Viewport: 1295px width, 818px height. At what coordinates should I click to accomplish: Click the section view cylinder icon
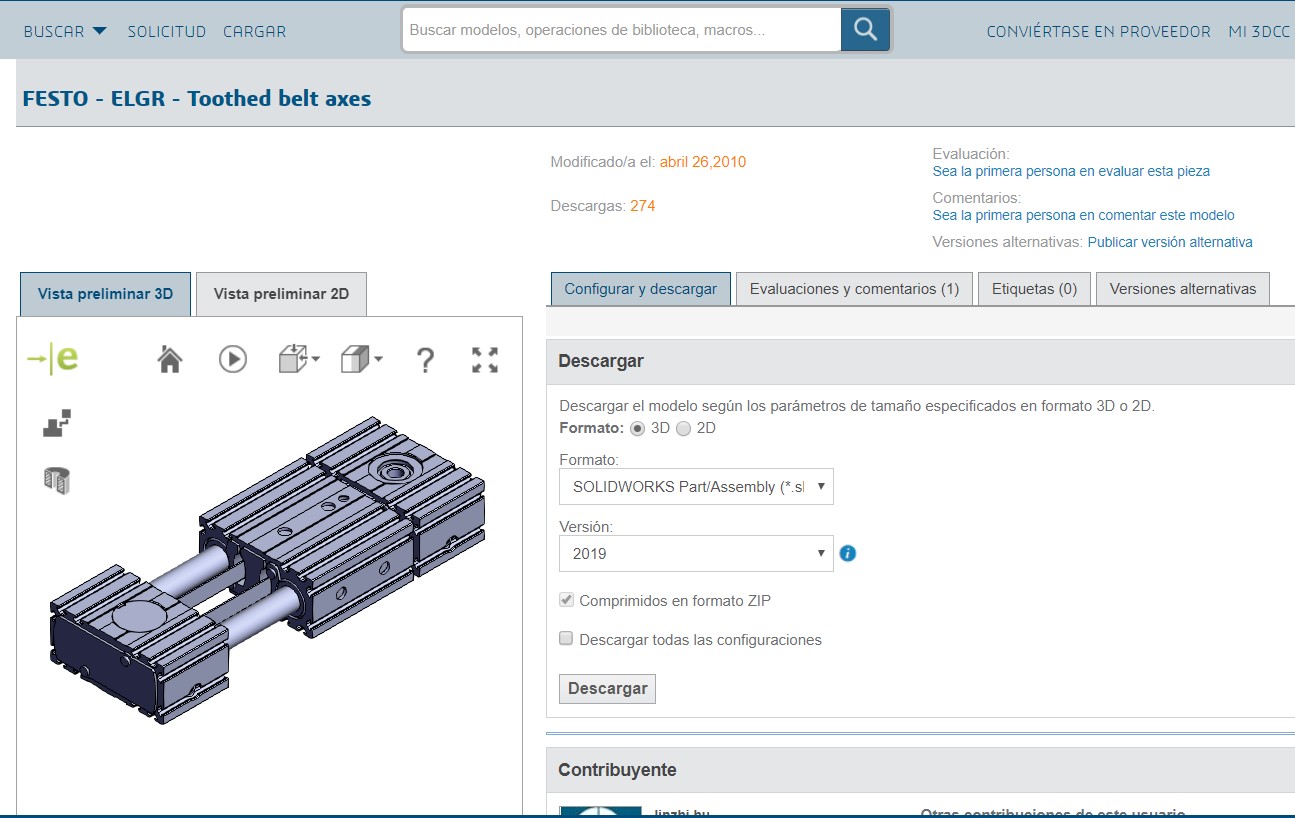click(x=57, y=480)
